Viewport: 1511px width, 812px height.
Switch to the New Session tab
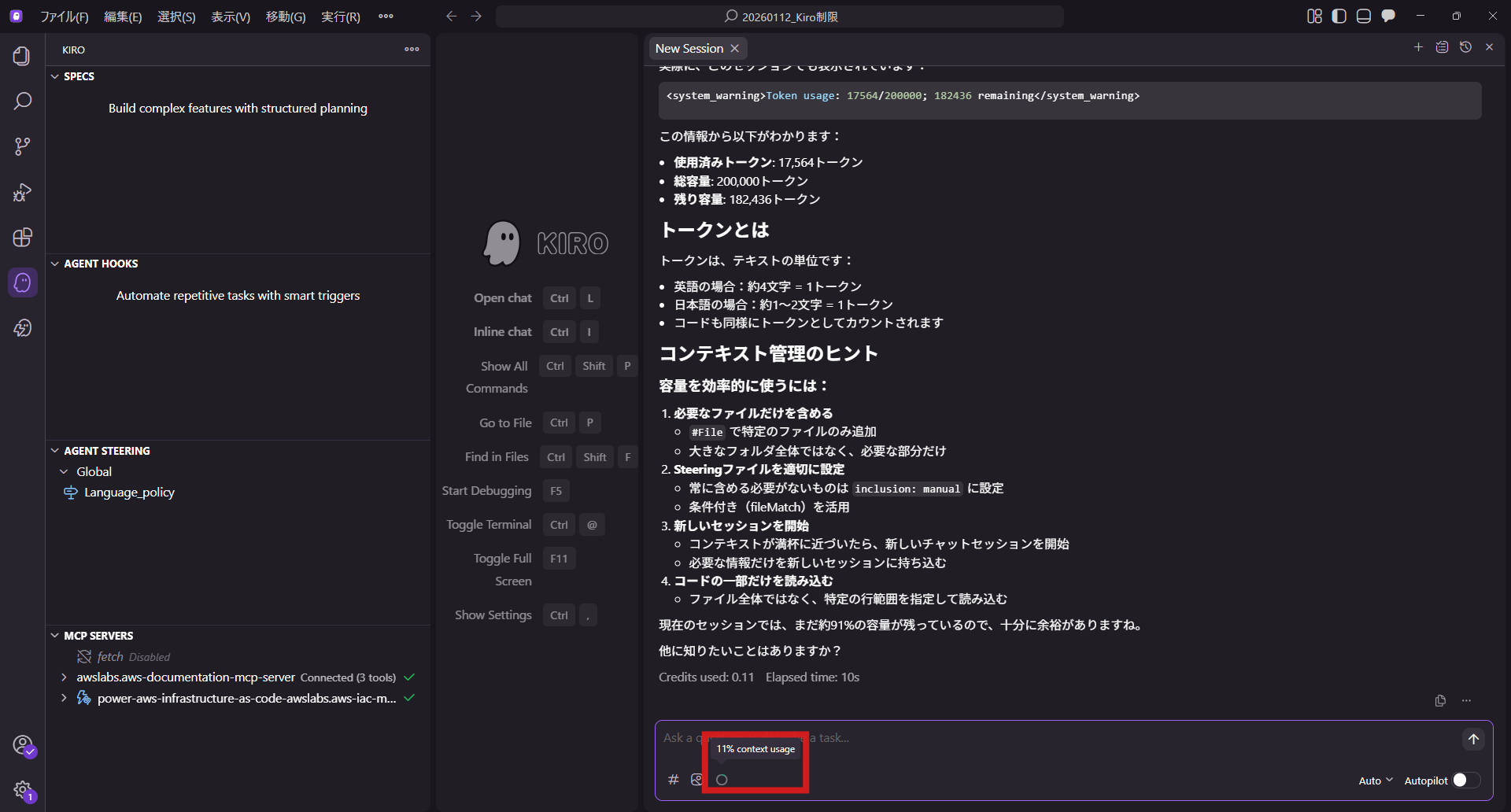pos(689,48)
